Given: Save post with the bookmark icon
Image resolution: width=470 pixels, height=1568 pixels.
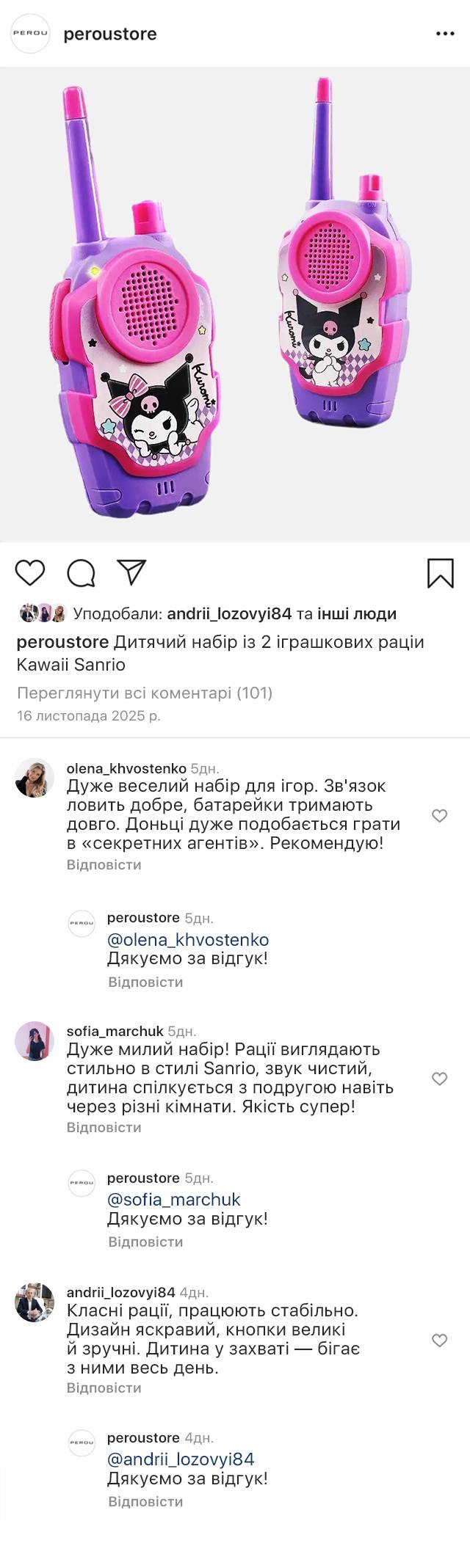Looking at the screenshot, I should [440, 573].
